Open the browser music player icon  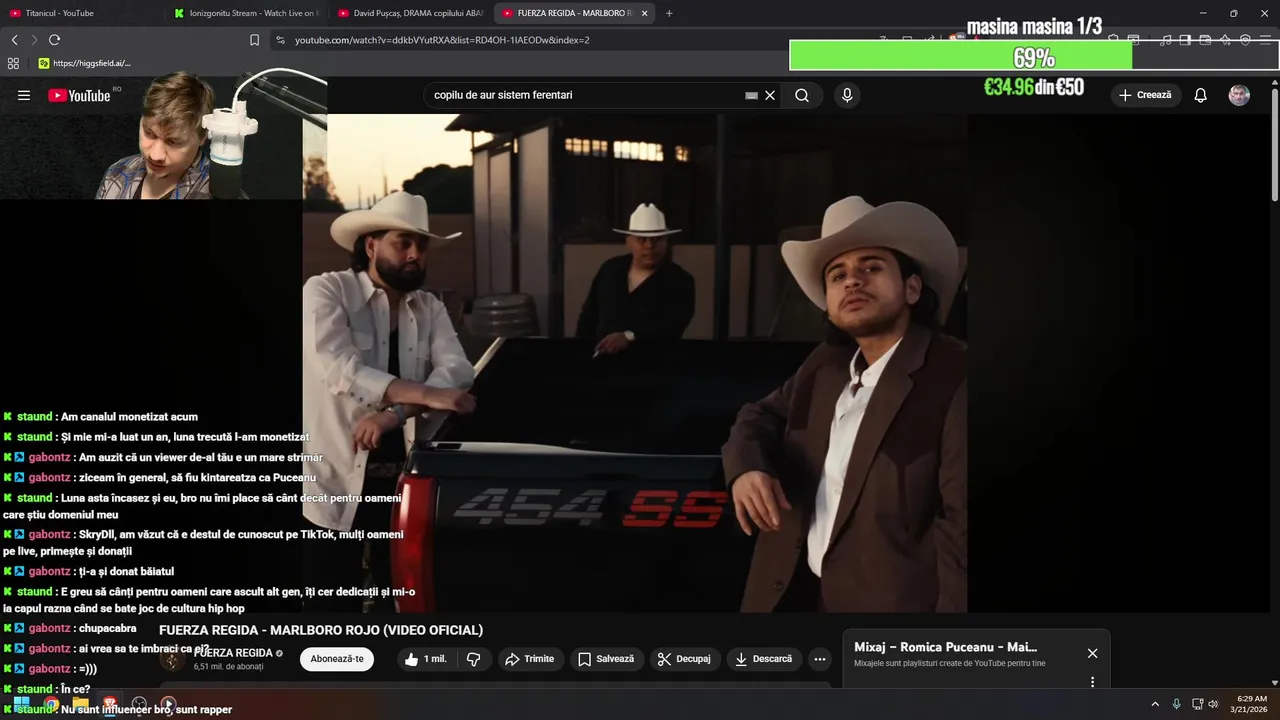1165,40
